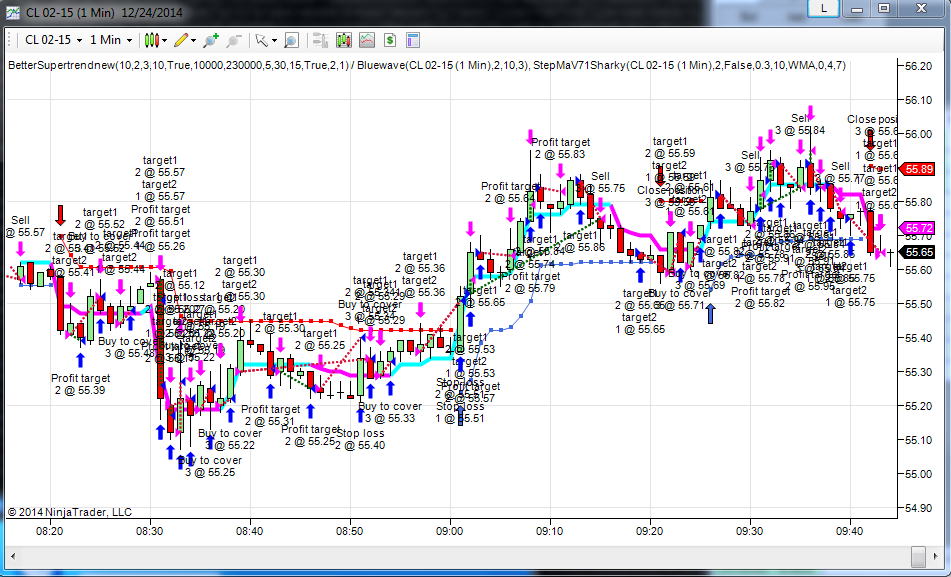The width and height of the screenshot is (951, 577).
Task: Click the 'Buy to cover 3 @ 55.25' label
Action: (x=210, y=466)
